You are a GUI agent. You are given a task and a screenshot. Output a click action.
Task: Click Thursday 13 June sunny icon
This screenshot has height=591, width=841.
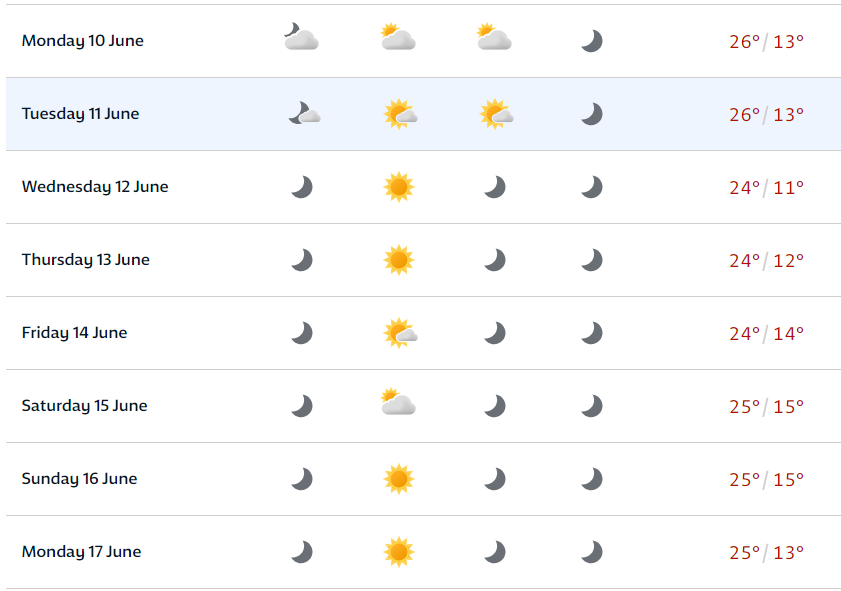click(399, 260)
